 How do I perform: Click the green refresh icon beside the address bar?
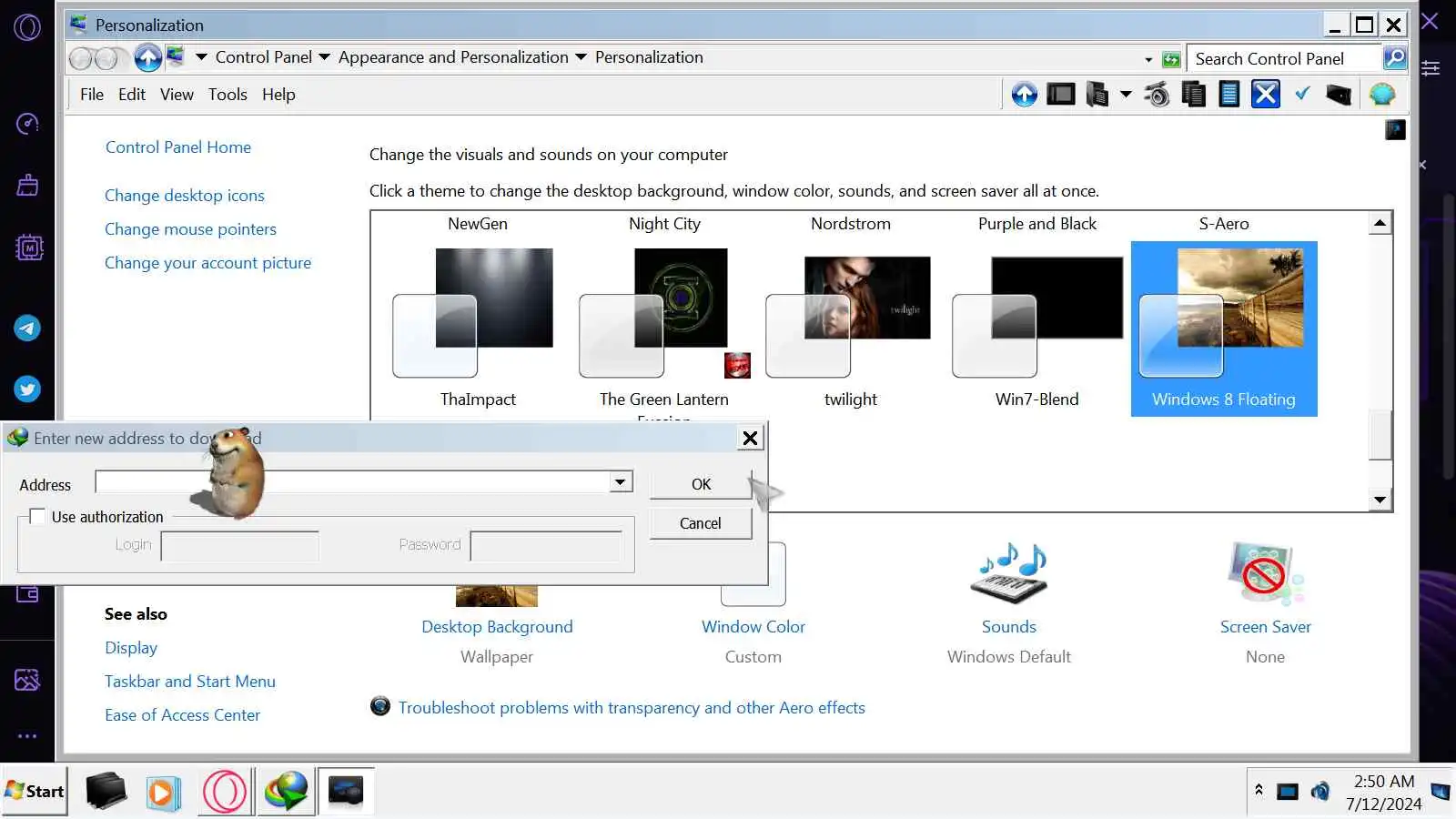(x=1171, y=59)
